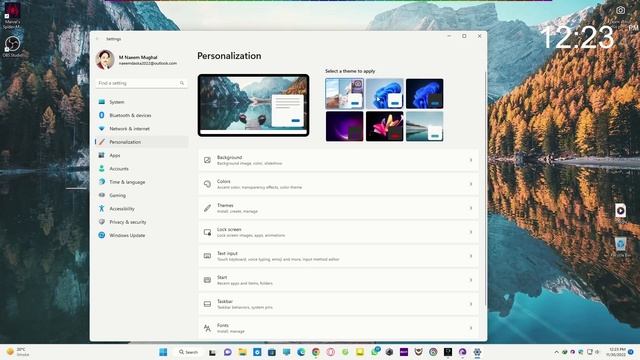Click the Find a setting search box
640x360 pixels.
click(x=141, y=83)
